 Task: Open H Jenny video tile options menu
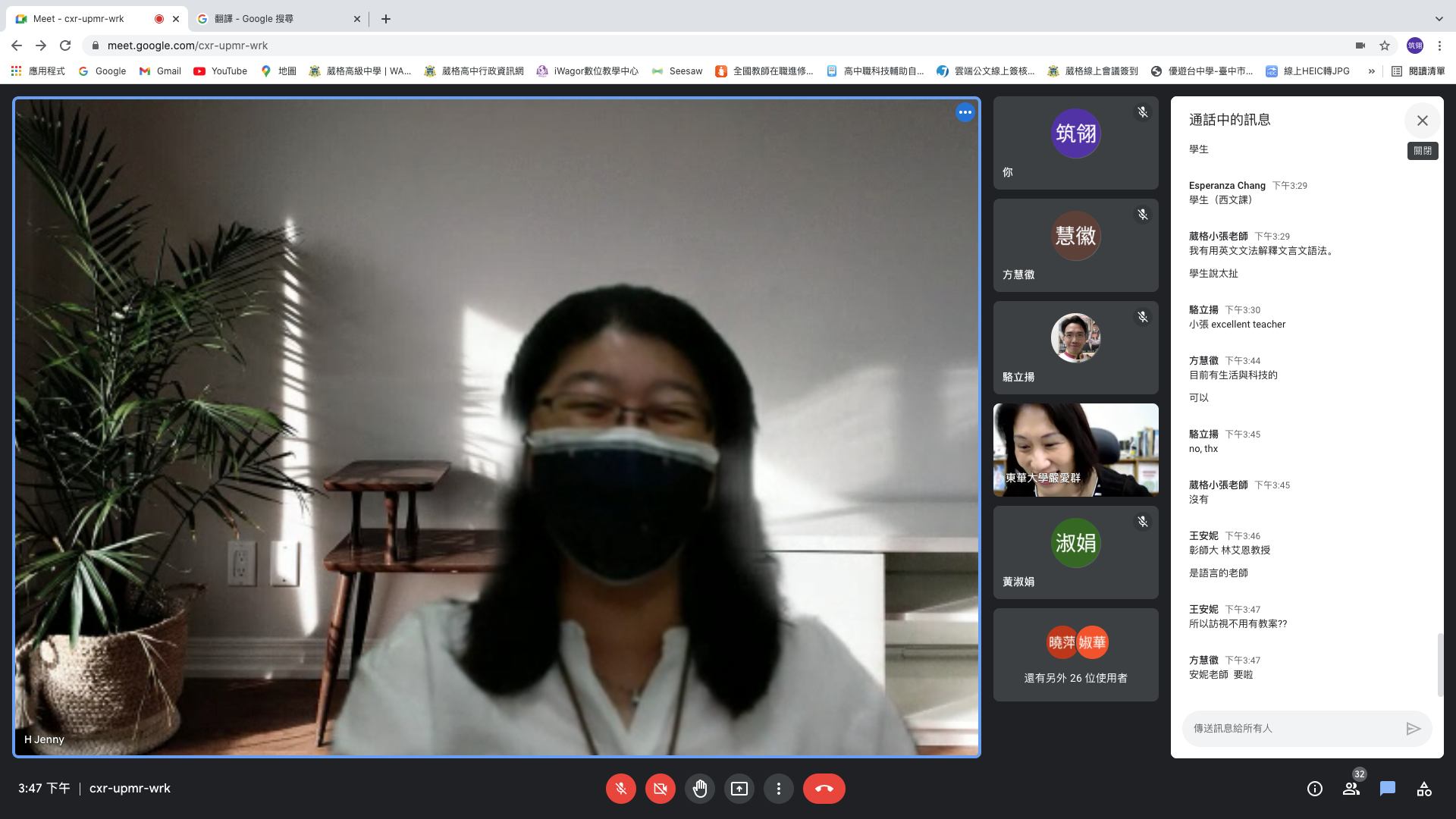(965, 112)
